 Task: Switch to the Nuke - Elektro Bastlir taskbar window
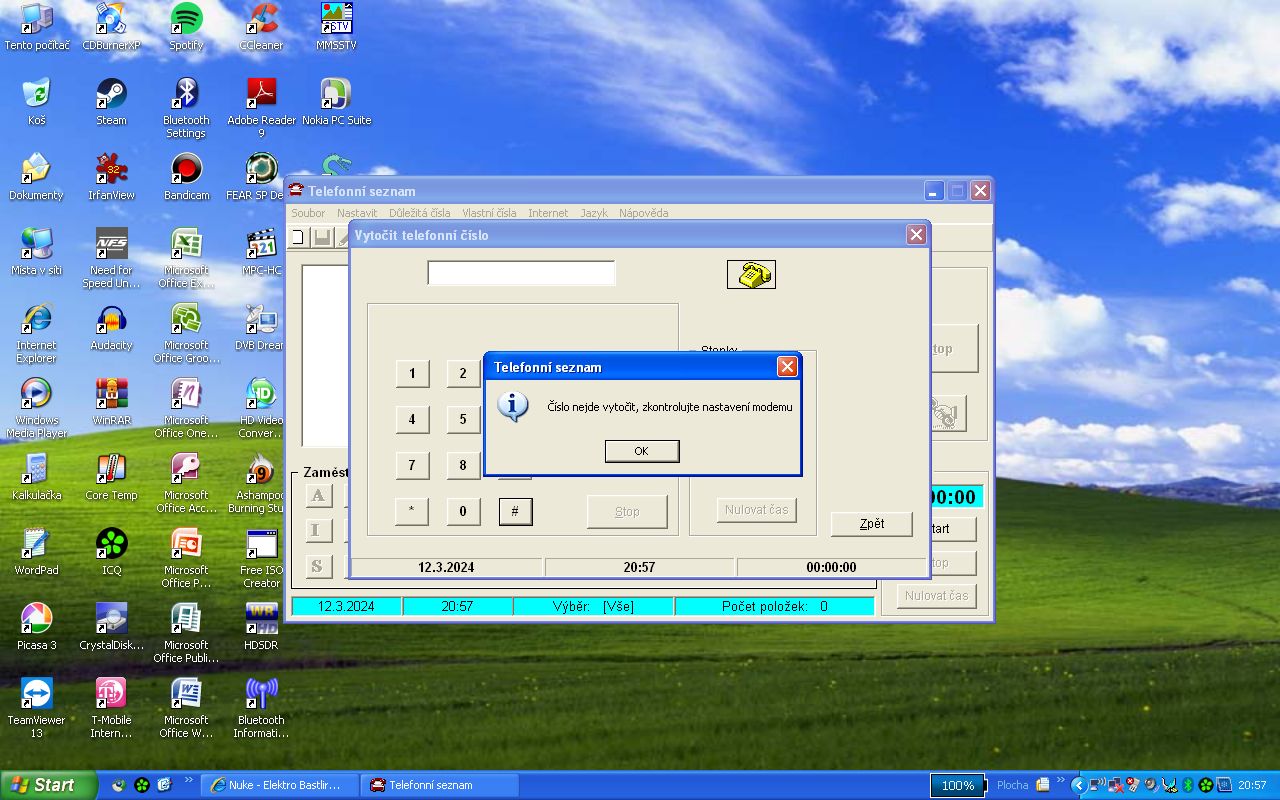(x=276, y=785)
